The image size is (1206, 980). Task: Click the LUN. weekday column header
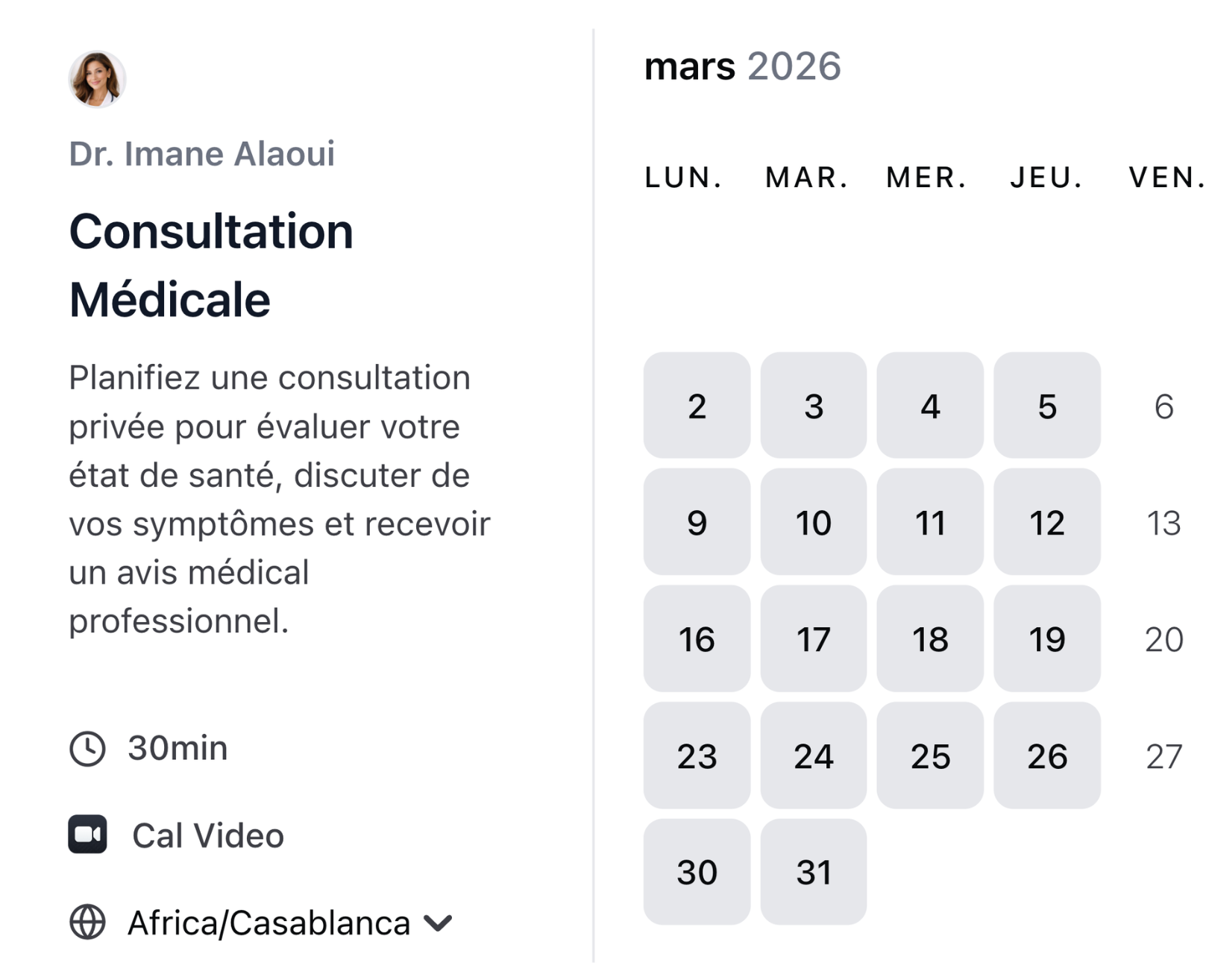pyautogui.click(x=683, y=177)
